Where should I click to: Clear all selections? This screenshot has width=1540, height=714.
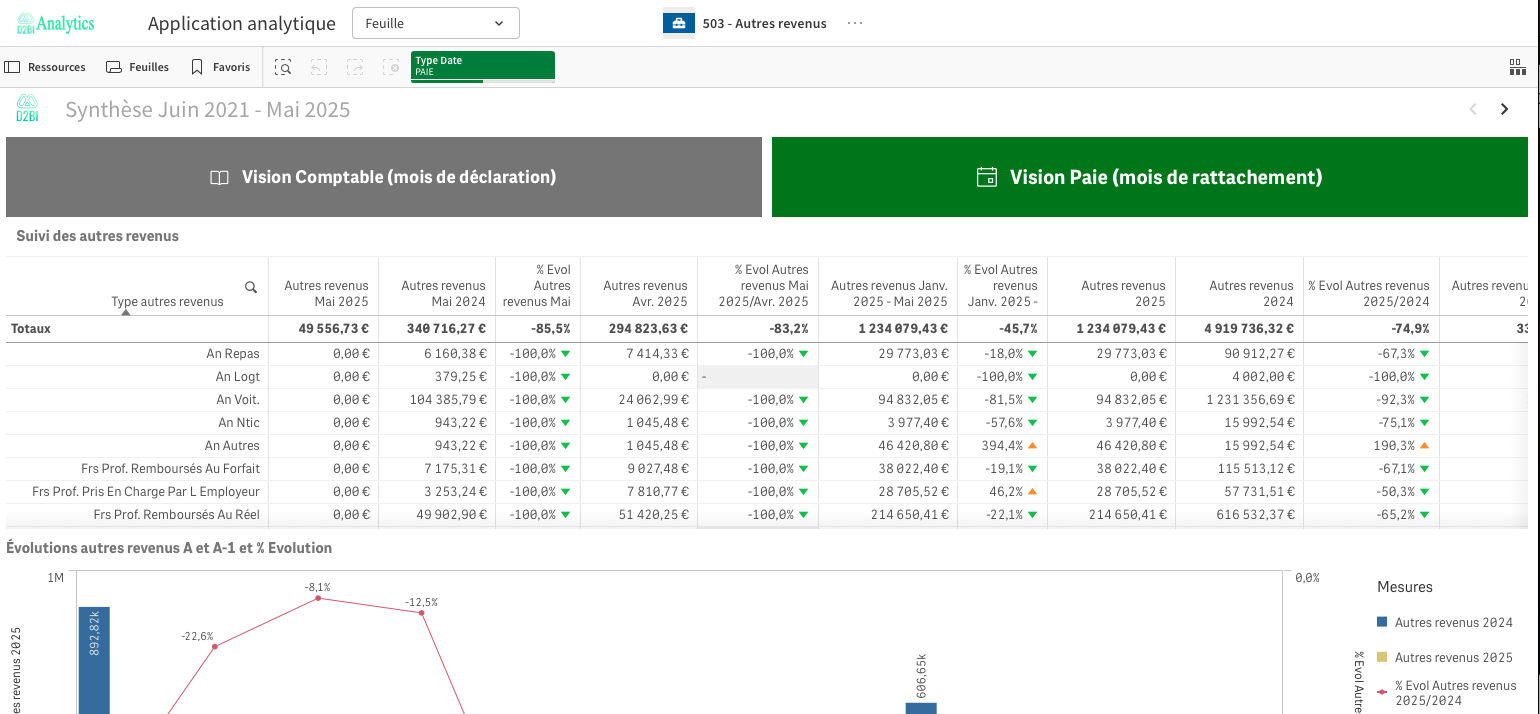point(391,67)
